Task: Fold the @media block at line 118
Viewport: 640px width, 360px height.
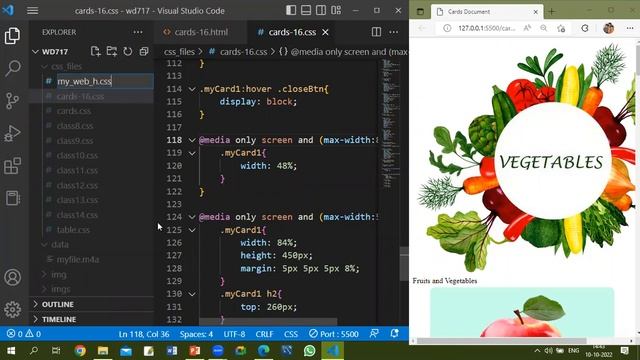Action: click(x=192, y=140)
